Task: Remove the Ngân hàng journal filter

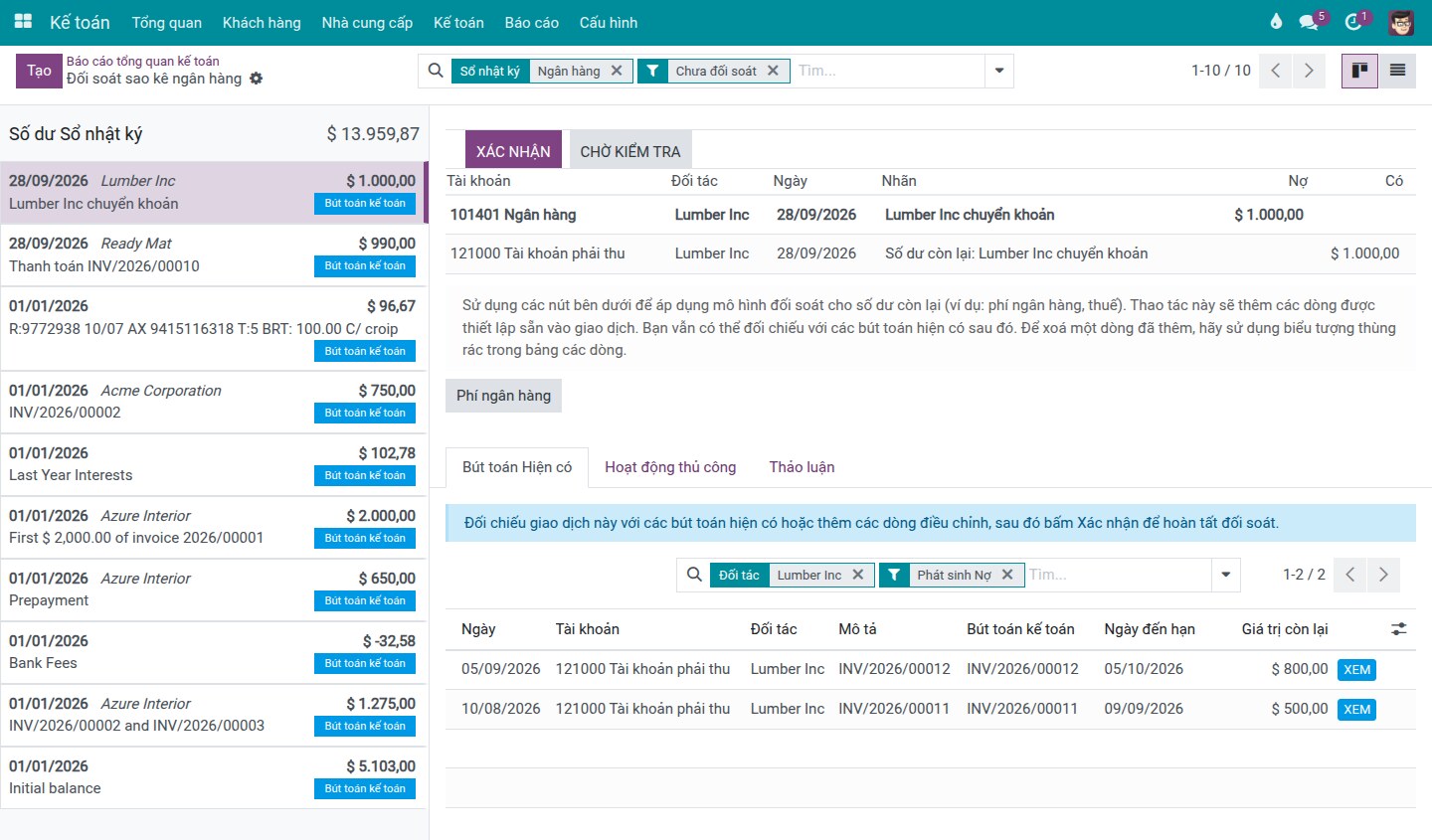Action: (x=617, y=71)
